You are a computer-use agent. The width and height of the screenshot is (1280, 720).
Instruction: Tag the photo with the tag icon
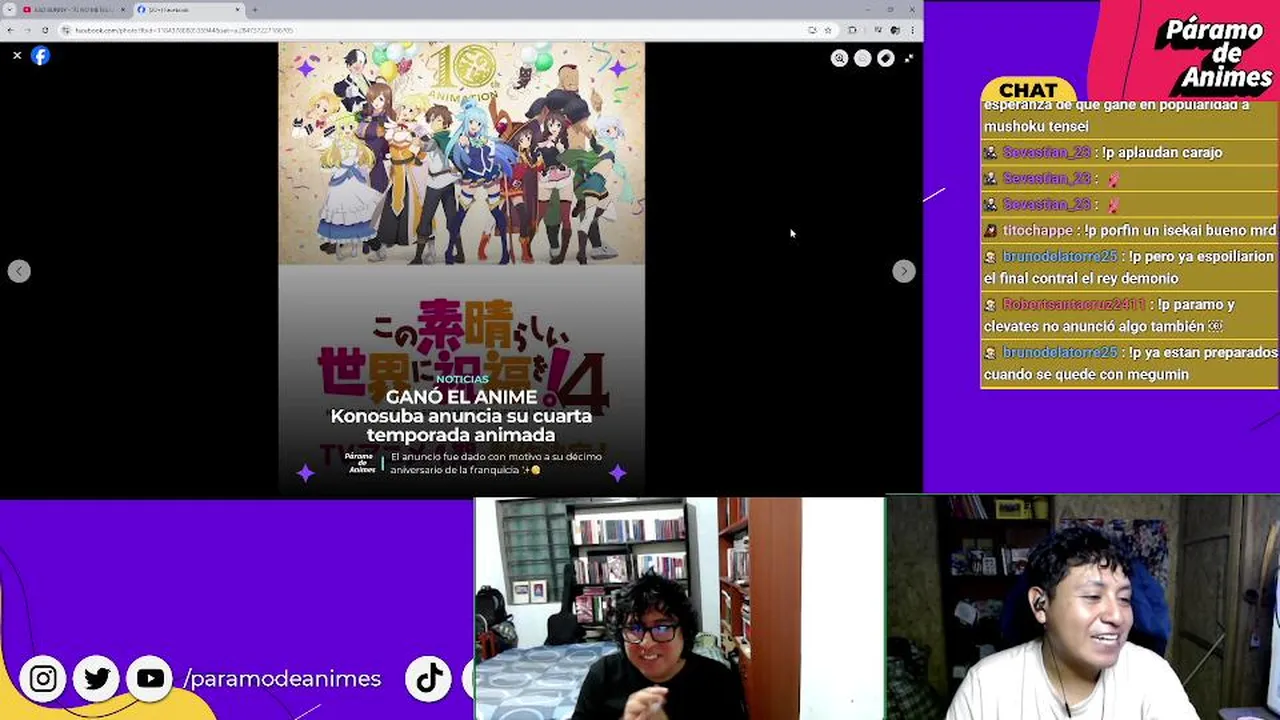pyautogui.click(x=885, y=58)
